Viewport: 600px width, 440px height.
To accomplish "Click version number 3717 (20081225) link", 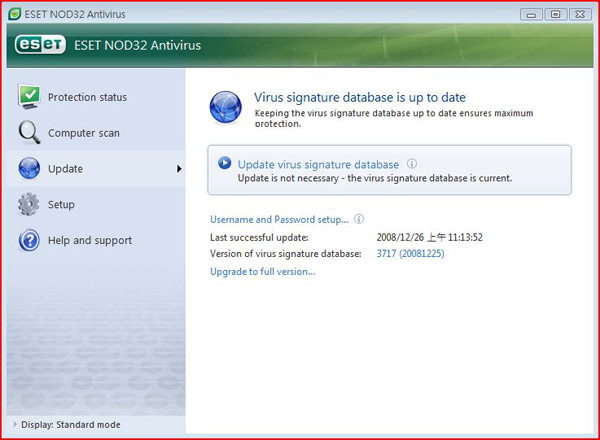I will click(410, 254).
